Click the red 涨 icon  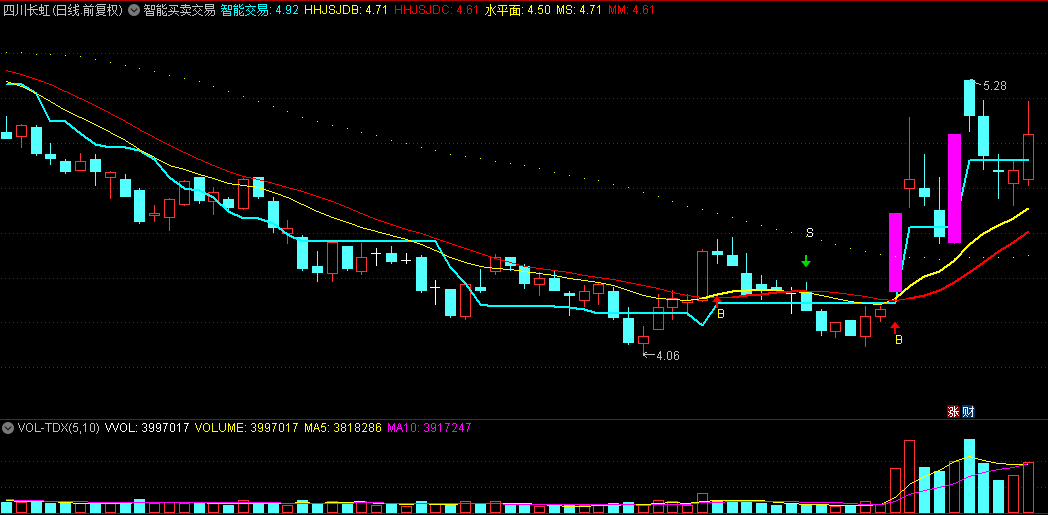coord(954,411)
